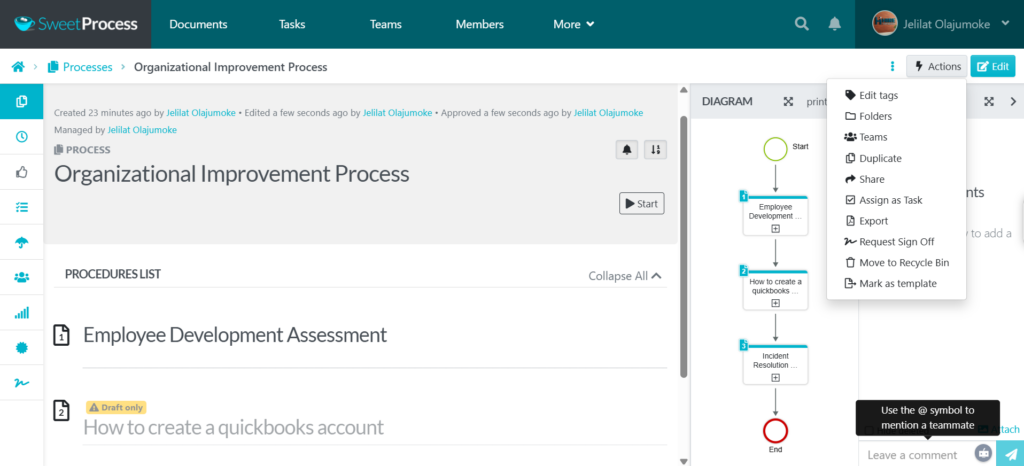The width and height of the screenshot is (1024, 466).
Task: Open the sign-off signature icon in sidebar
Action: click(22, 383)
